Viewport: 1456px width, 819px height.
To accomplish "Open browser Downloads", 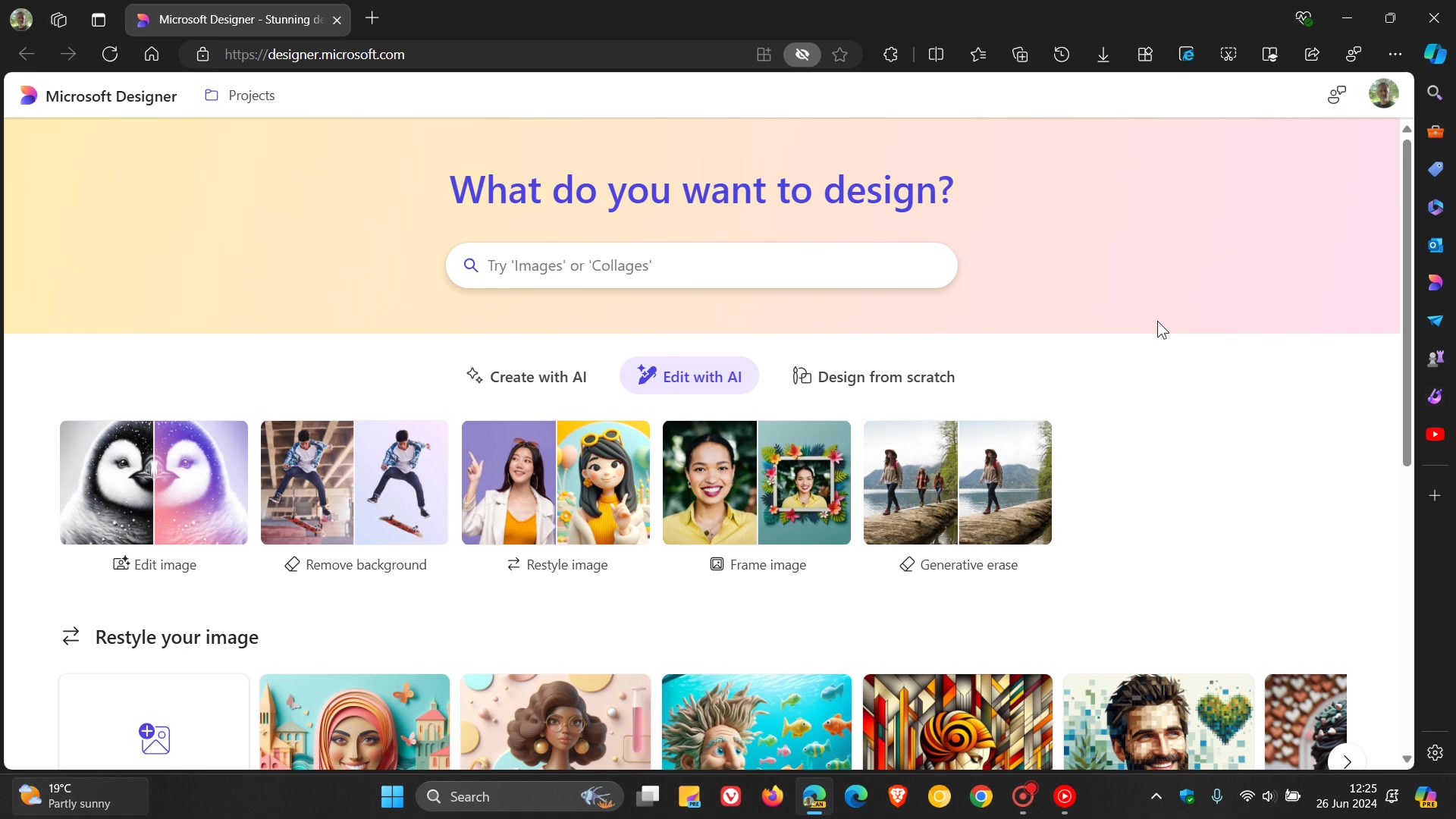I will (x=1103, y=54).
